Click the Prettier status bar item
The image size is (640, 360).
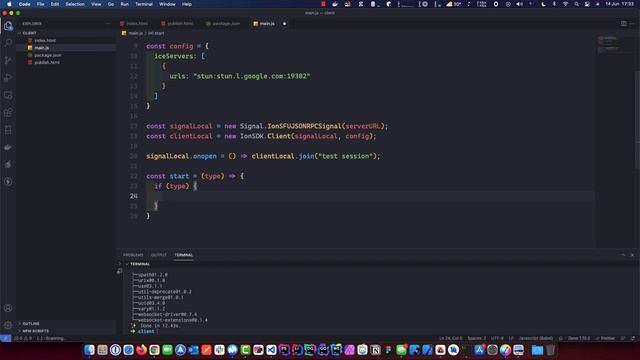[605, 338]
